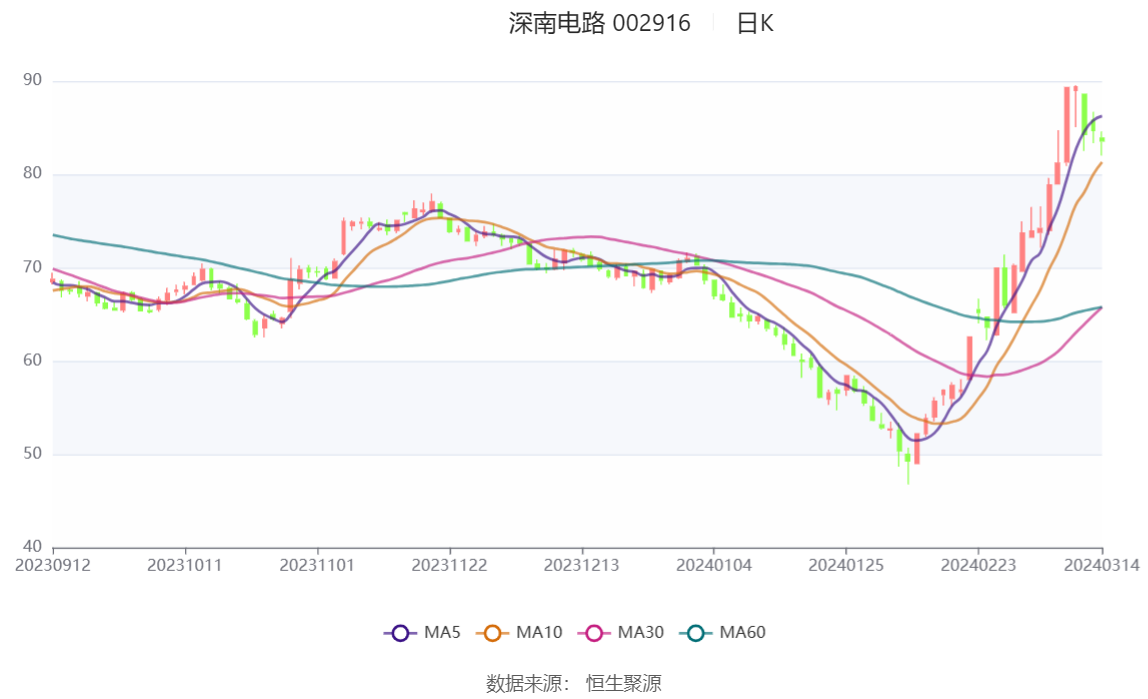Click the 20230912 date on the x-axis
Viewport: 1148px width, 699px height.
point(53,566)
